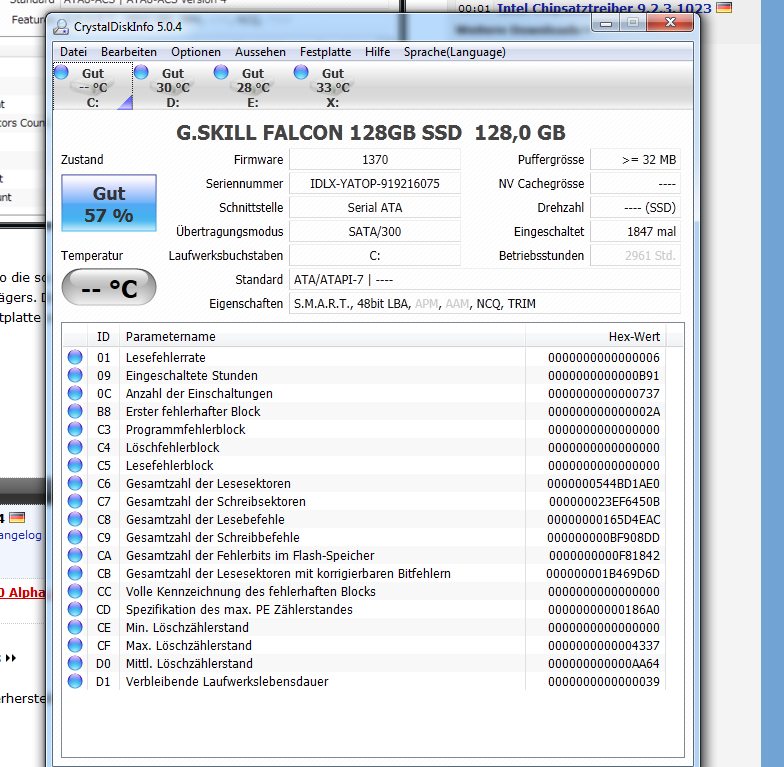Open Intel Chipsatztreiber link in background browser

click(604, 8)
